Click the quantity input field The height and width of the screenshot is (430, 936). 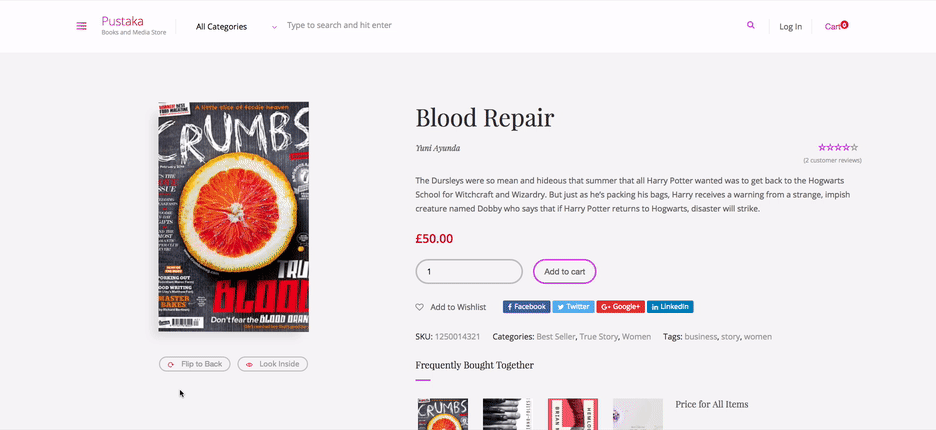(x=469, y=272)
